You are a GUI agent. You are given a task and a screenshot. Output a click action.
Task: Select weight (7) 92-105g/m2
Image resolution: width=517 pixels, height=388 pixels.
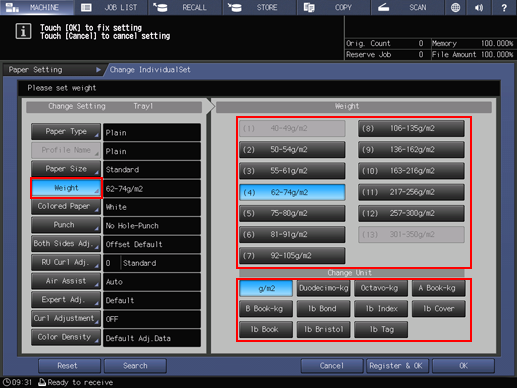292,256
